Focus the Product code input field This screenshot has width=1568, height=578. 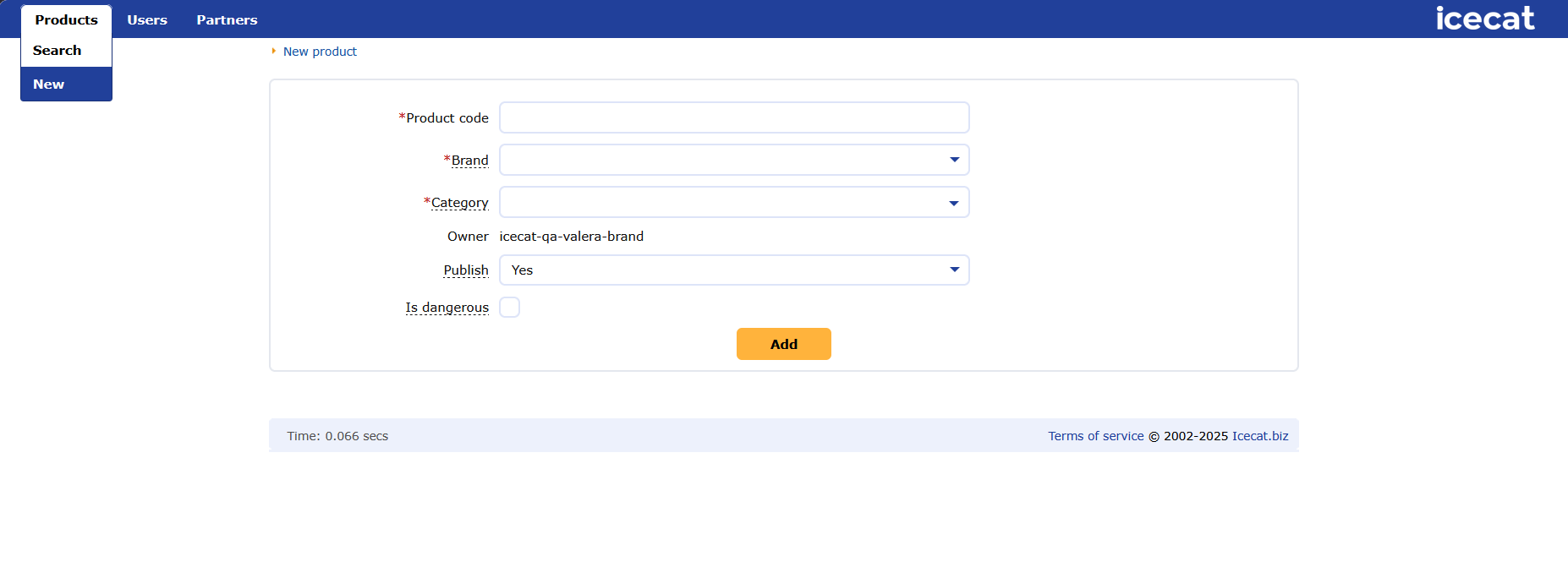click(734, 117)
